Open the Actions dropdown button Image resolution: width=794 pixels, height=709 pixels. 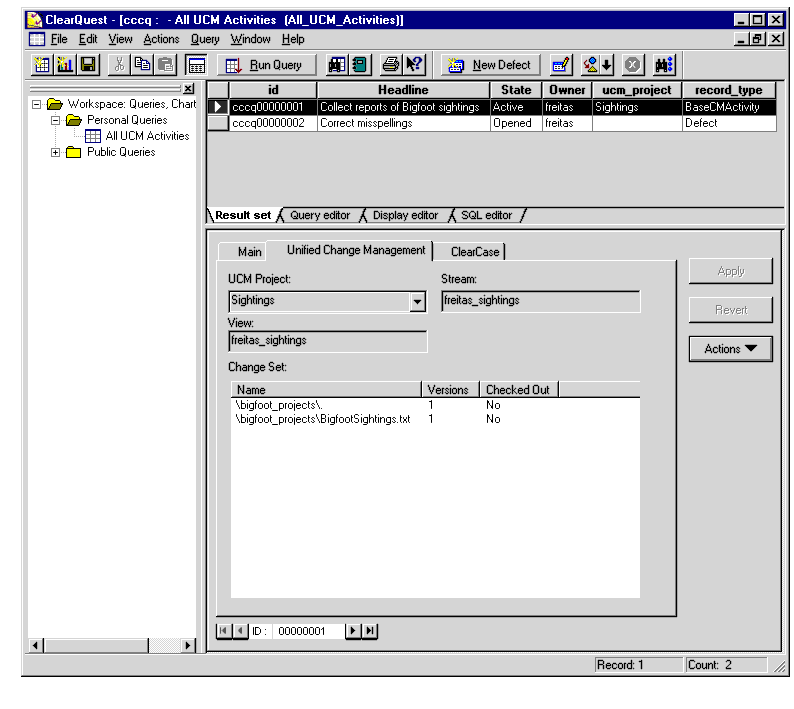coord(730,349)
